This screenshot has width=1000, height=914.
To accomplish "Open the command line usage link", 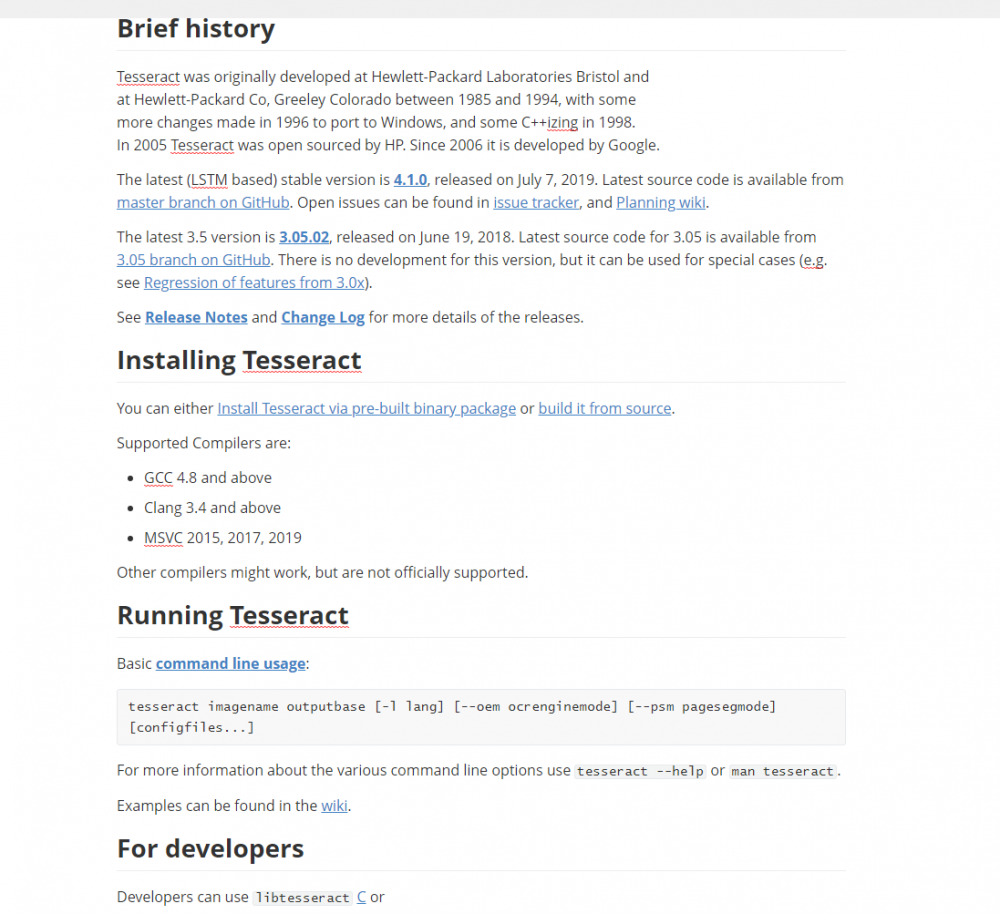I will pos(231,663).
